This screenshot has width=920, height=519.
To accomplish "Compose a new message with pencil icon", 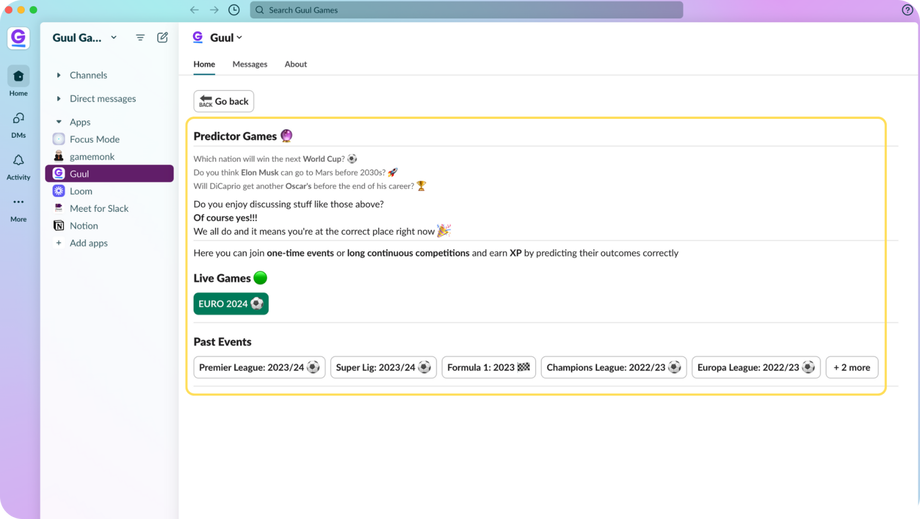I will coord(163,38).
